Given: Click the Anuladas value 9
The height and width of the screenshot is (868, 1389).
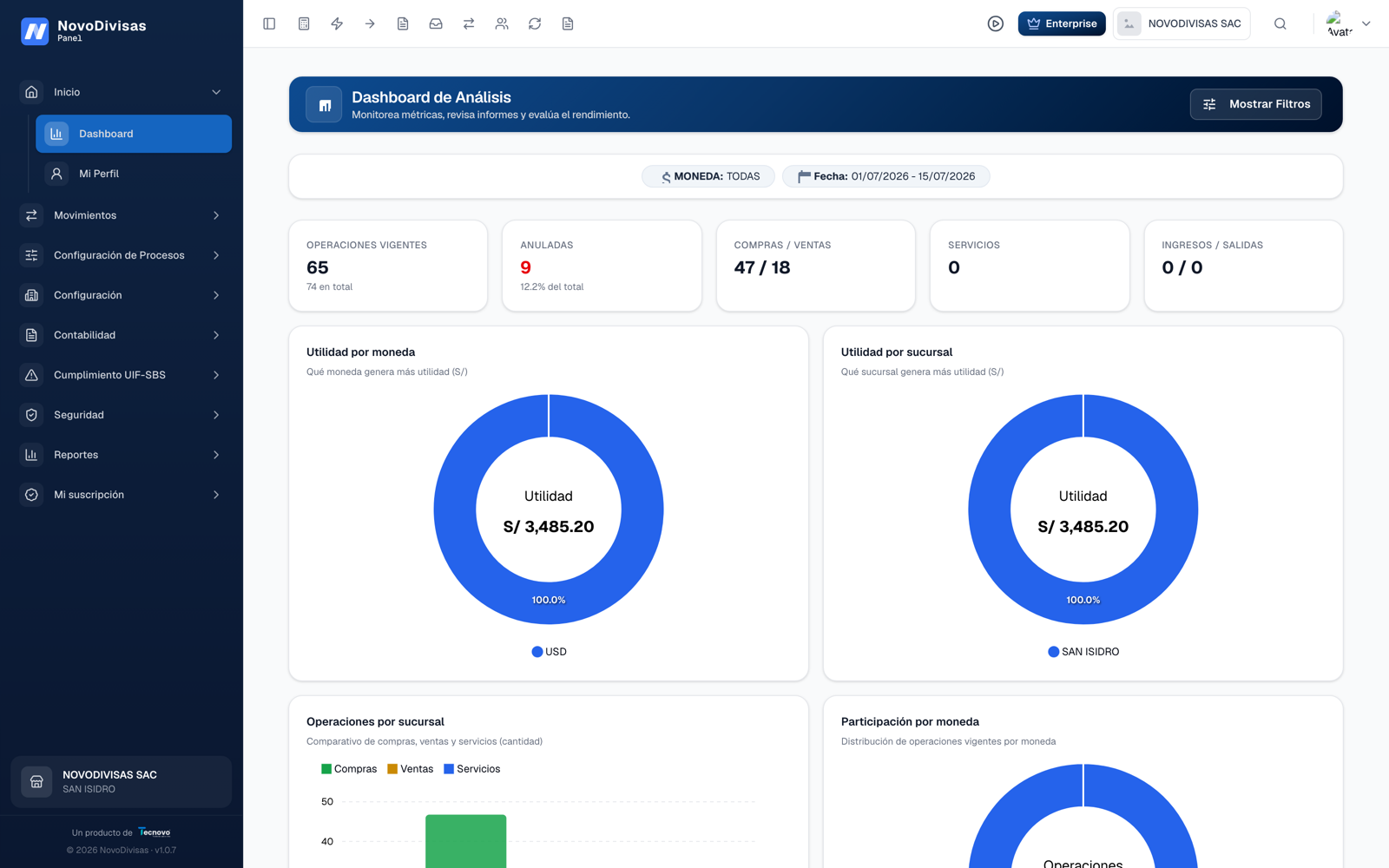Looking at the screenshot, I should coord(525,267).
